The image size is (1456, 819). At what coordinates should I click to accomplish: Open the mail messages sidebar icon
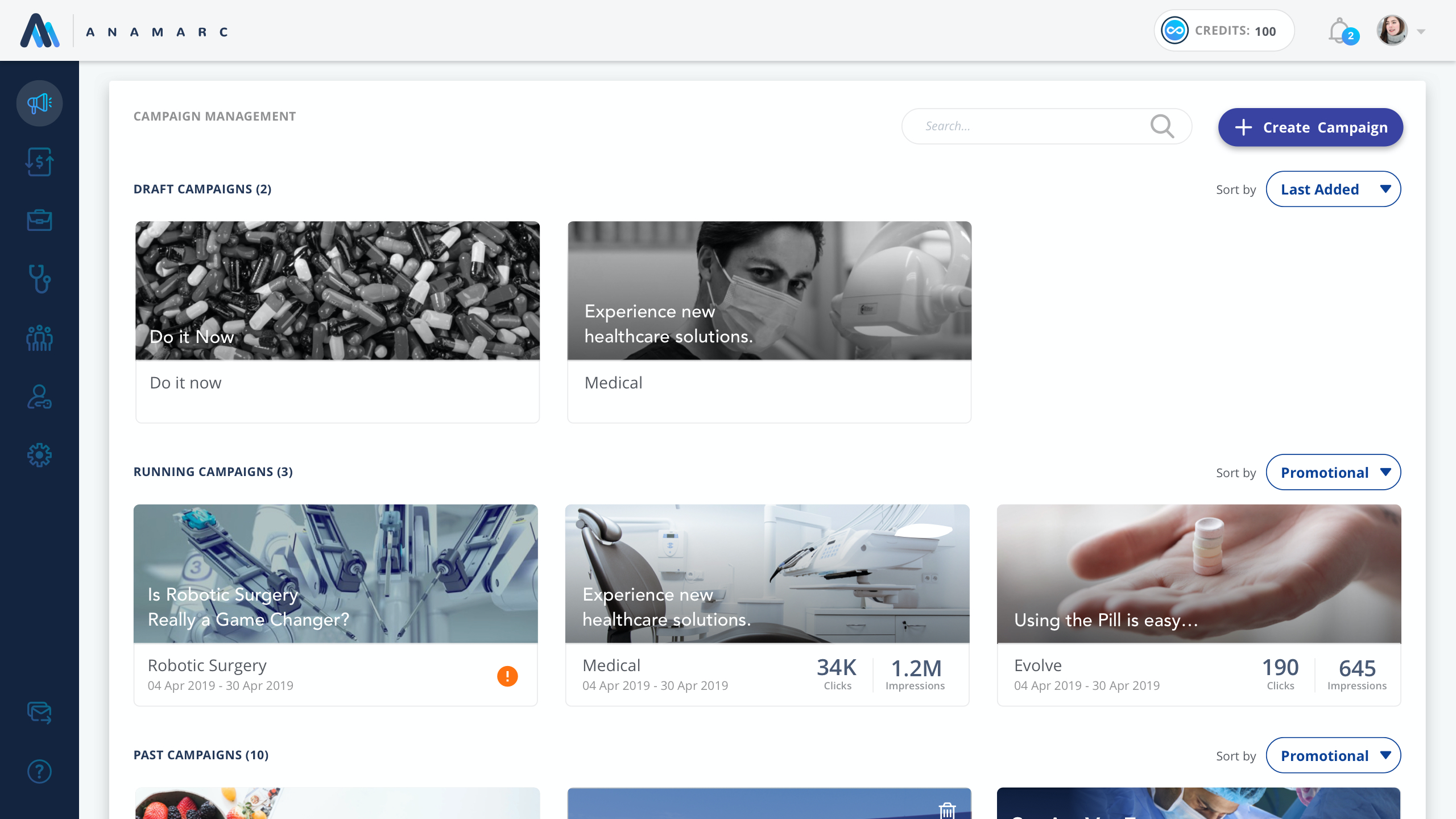tap(39, 712)
